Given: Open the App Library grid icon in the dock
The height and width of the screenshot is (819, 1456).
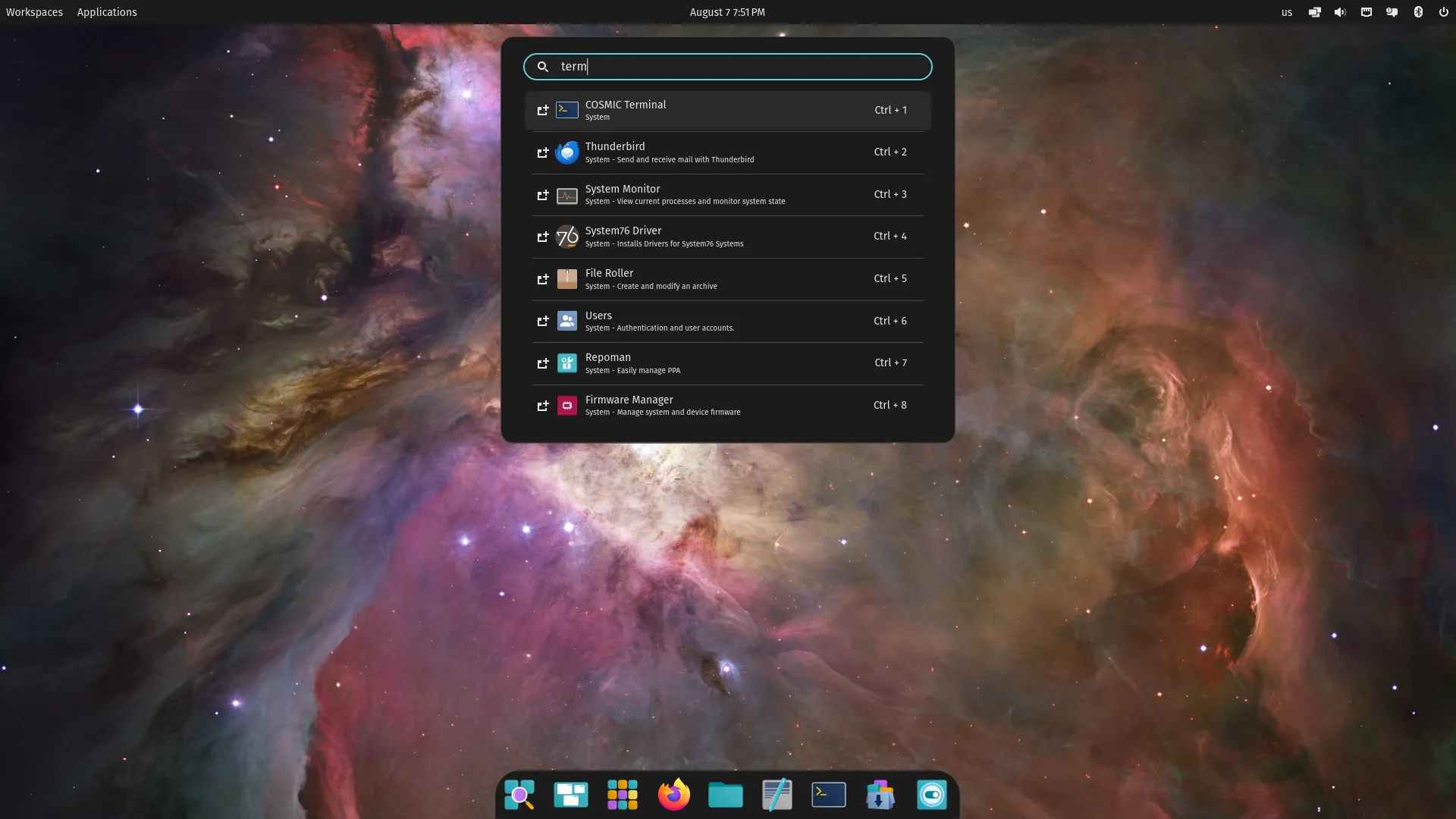Looking at the screenshot, I should tap(623, 795).
